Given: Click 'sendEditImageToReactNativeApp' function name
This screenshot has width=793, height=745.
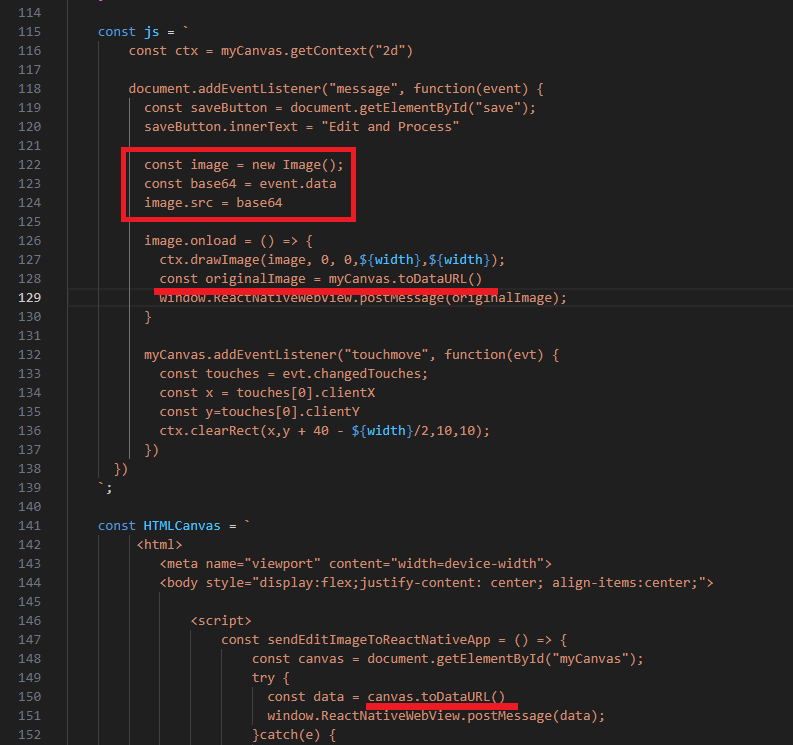Looking at the screenshot, I should point(379,640).
